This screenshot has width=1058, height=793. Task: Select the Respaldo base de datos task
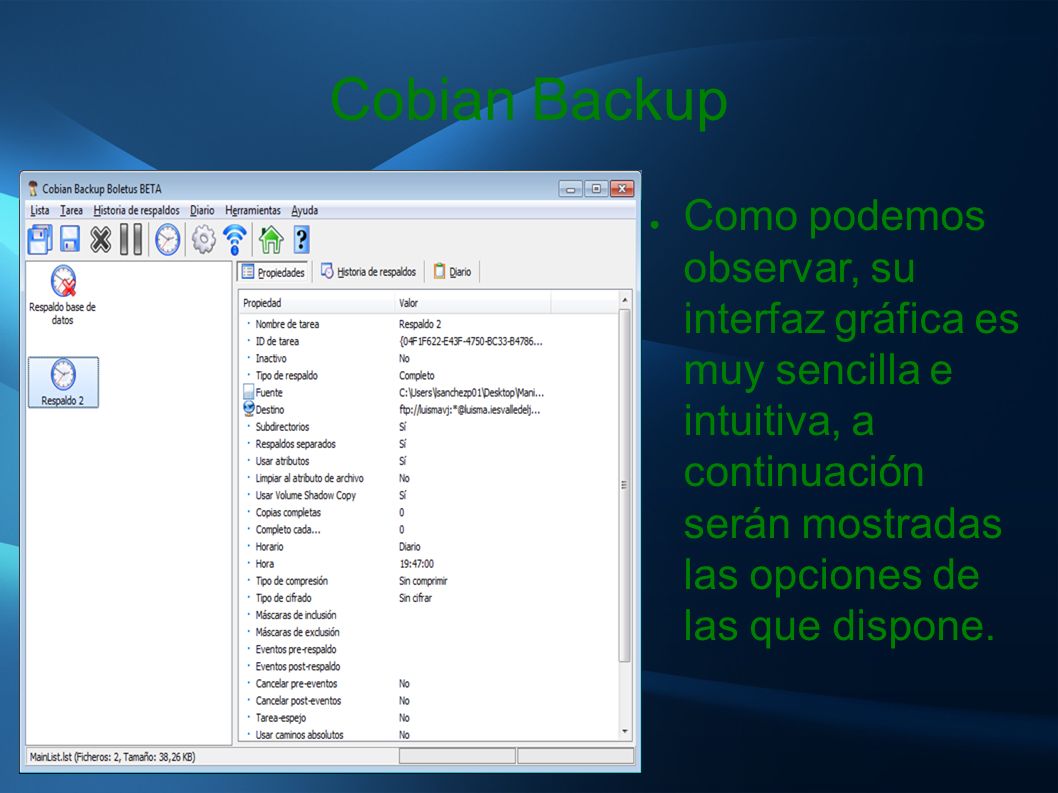(62, 295)
